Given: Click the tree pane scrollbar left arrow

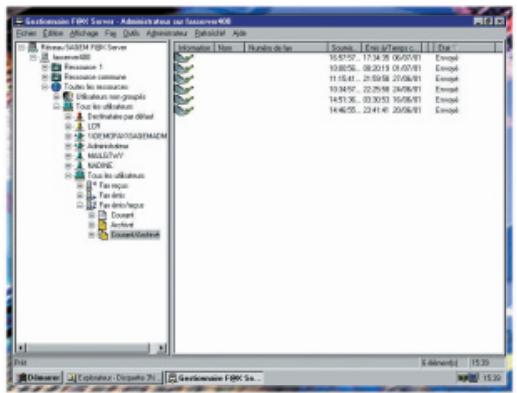Looking at the screenshot, I should coord(21,348).
